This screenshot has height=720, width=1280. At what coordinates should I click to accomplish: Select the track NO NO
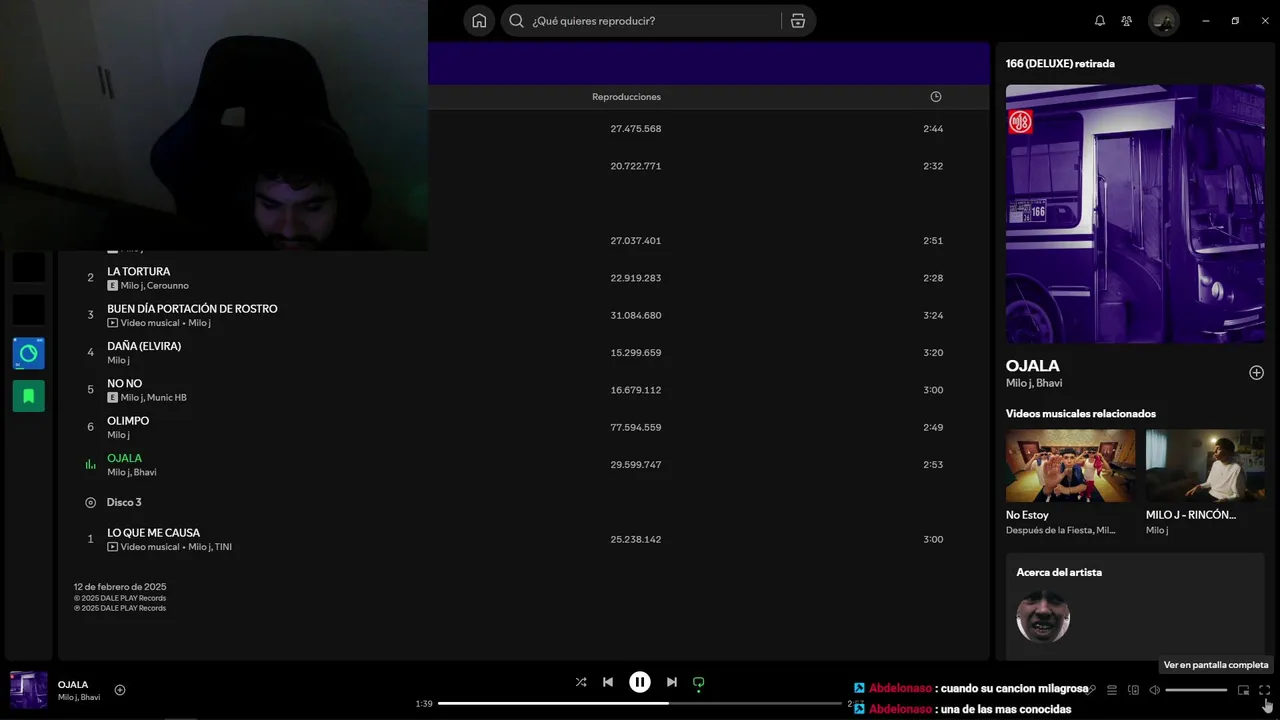pos(124,383)
